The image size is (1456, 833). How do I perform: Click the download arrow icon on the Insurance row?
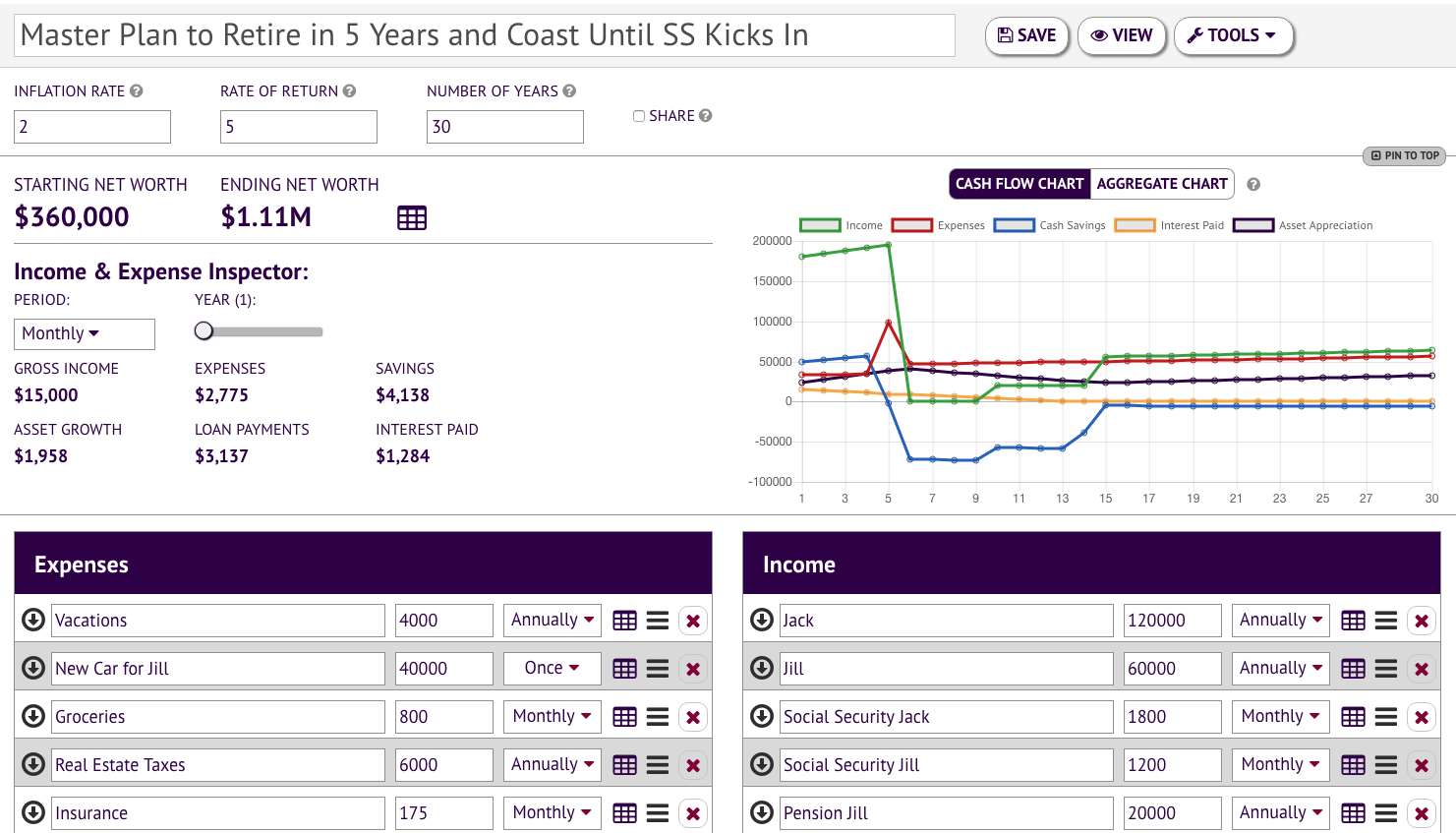pos(32,812)
